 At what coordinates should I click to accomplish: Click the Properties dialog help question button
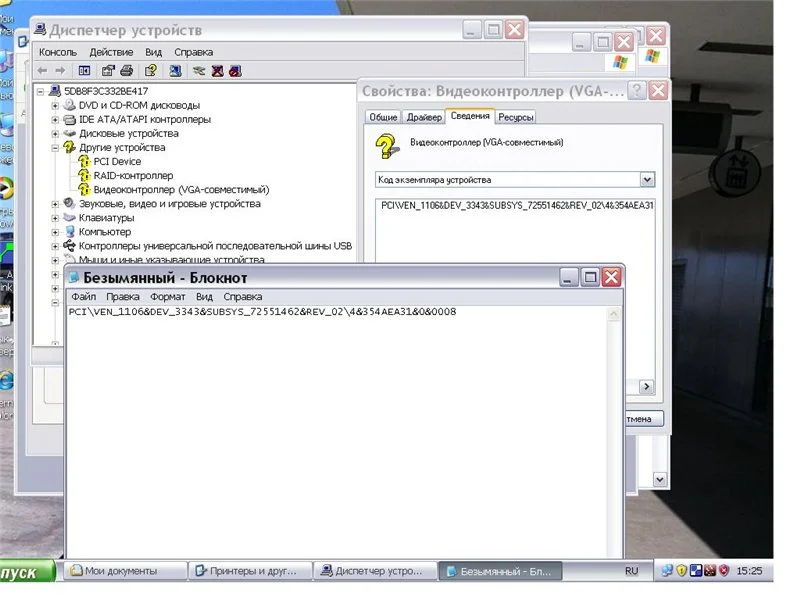click(x=636, y=91)
